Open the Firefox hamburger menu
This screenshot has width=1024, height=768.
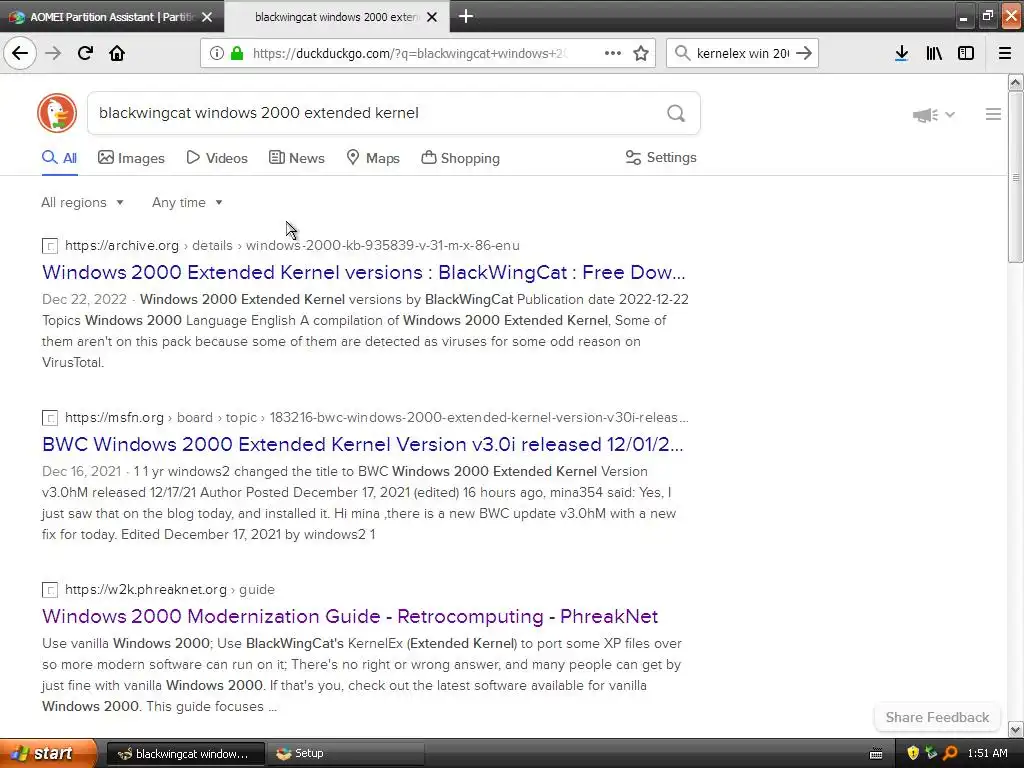point(1005,53)
